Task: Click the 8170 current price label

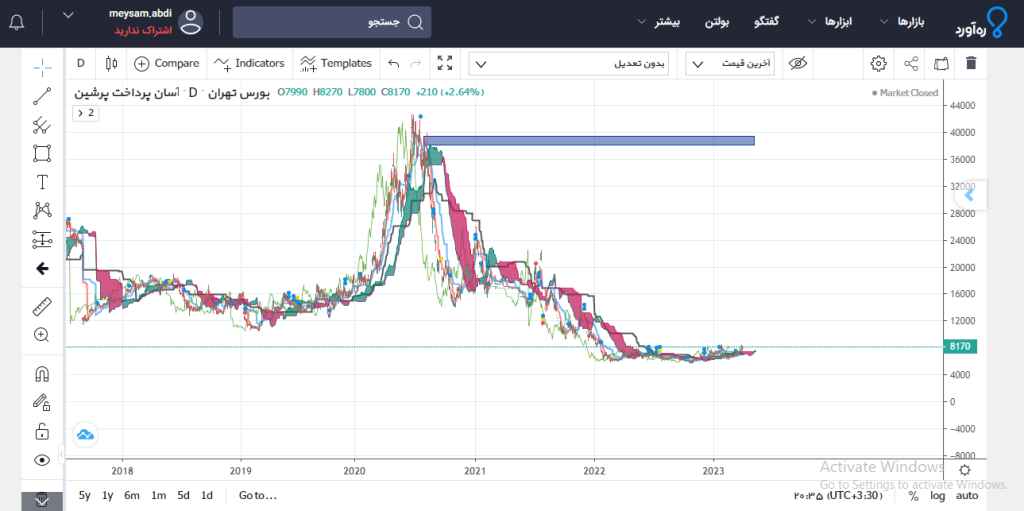Action: [x=961, y=347]
